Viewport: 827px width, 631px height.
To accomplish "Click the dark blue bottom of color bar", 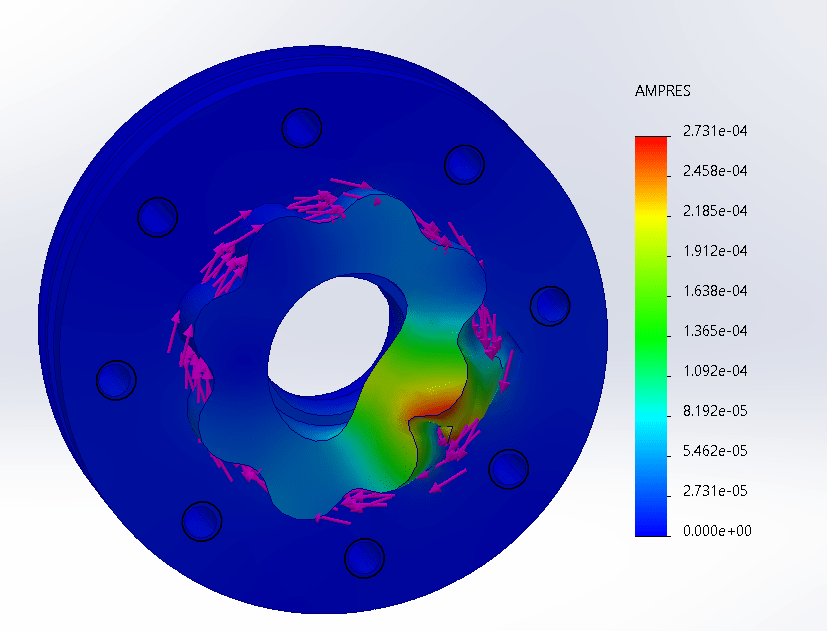I will coord(649,525).
